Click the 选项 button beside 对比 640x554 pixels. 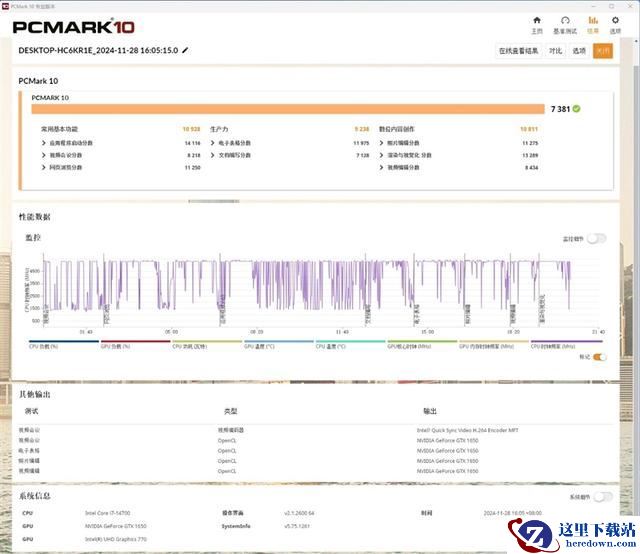point(579,51)
